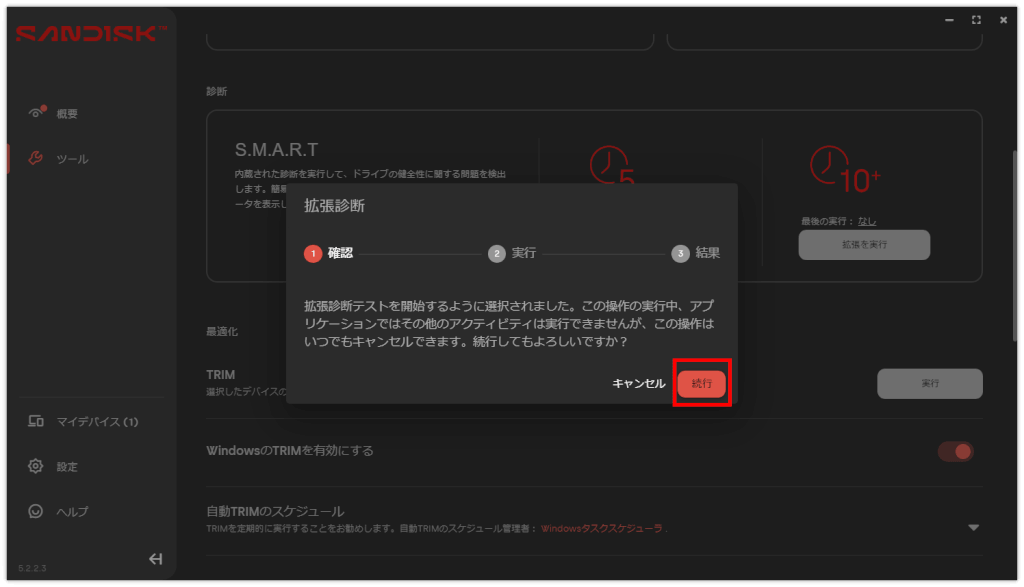
Task: Expand the 自動TRIMのスケジュール section
Action: [x=973, y=527]
